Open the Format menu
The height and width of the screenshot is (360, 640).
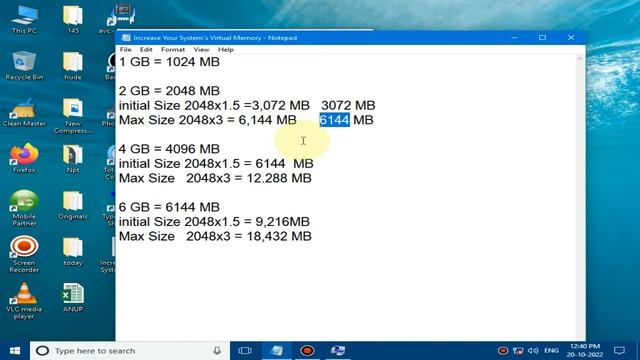click(173, 49)
